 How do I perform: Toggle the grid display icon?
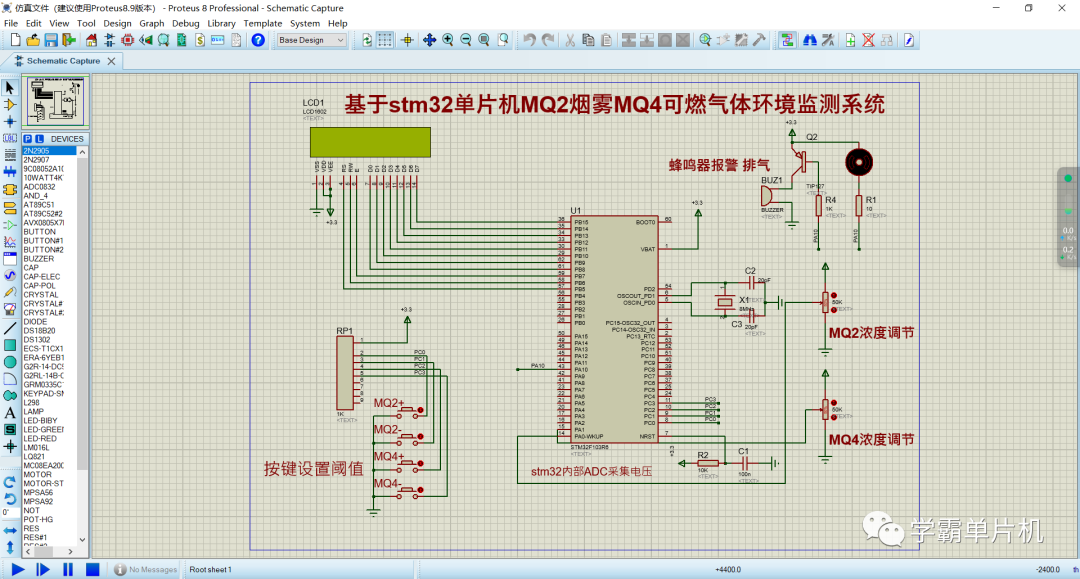point(385,39)
